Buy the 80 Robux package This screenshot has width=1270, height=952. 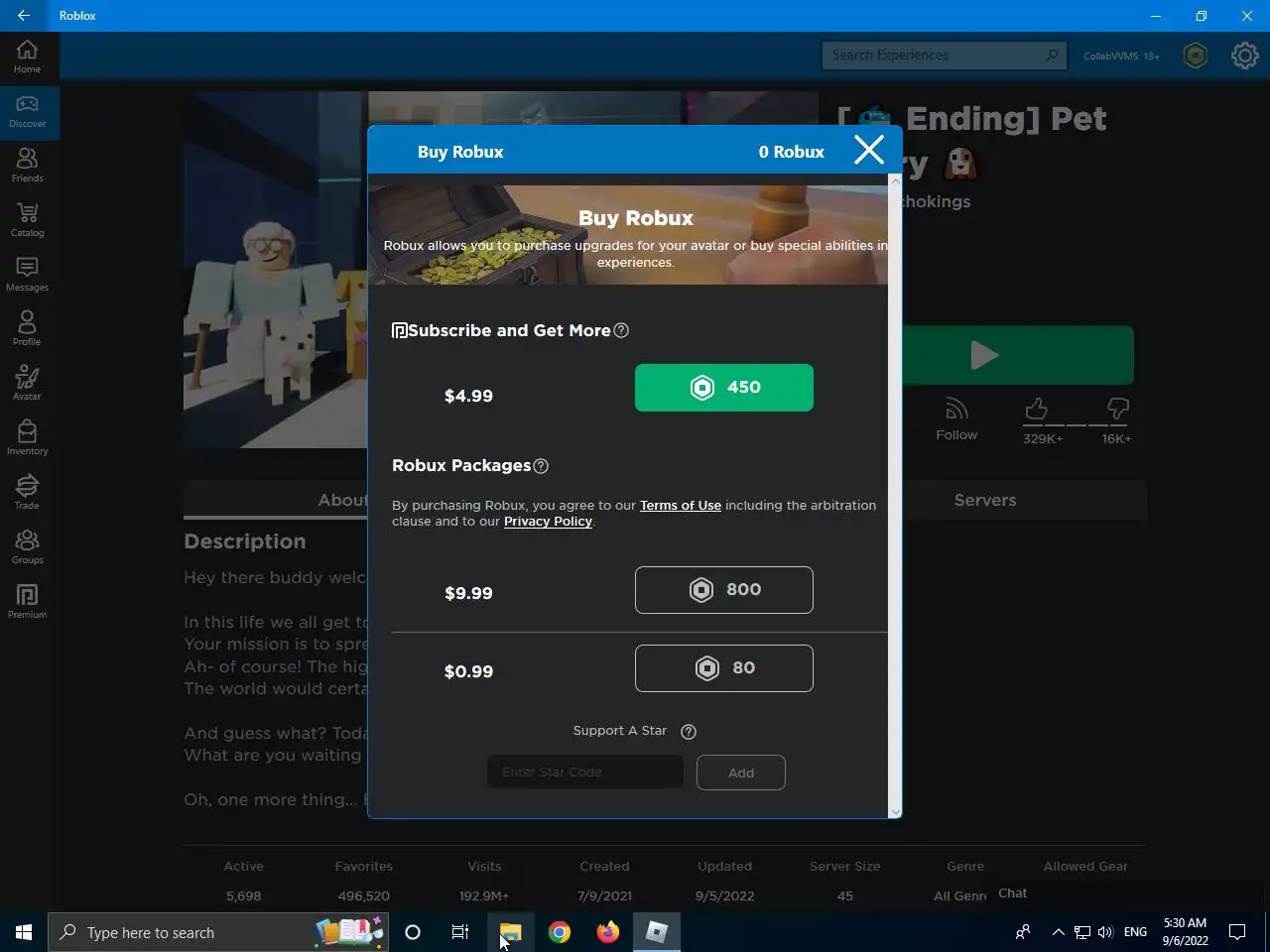point(724,668)
